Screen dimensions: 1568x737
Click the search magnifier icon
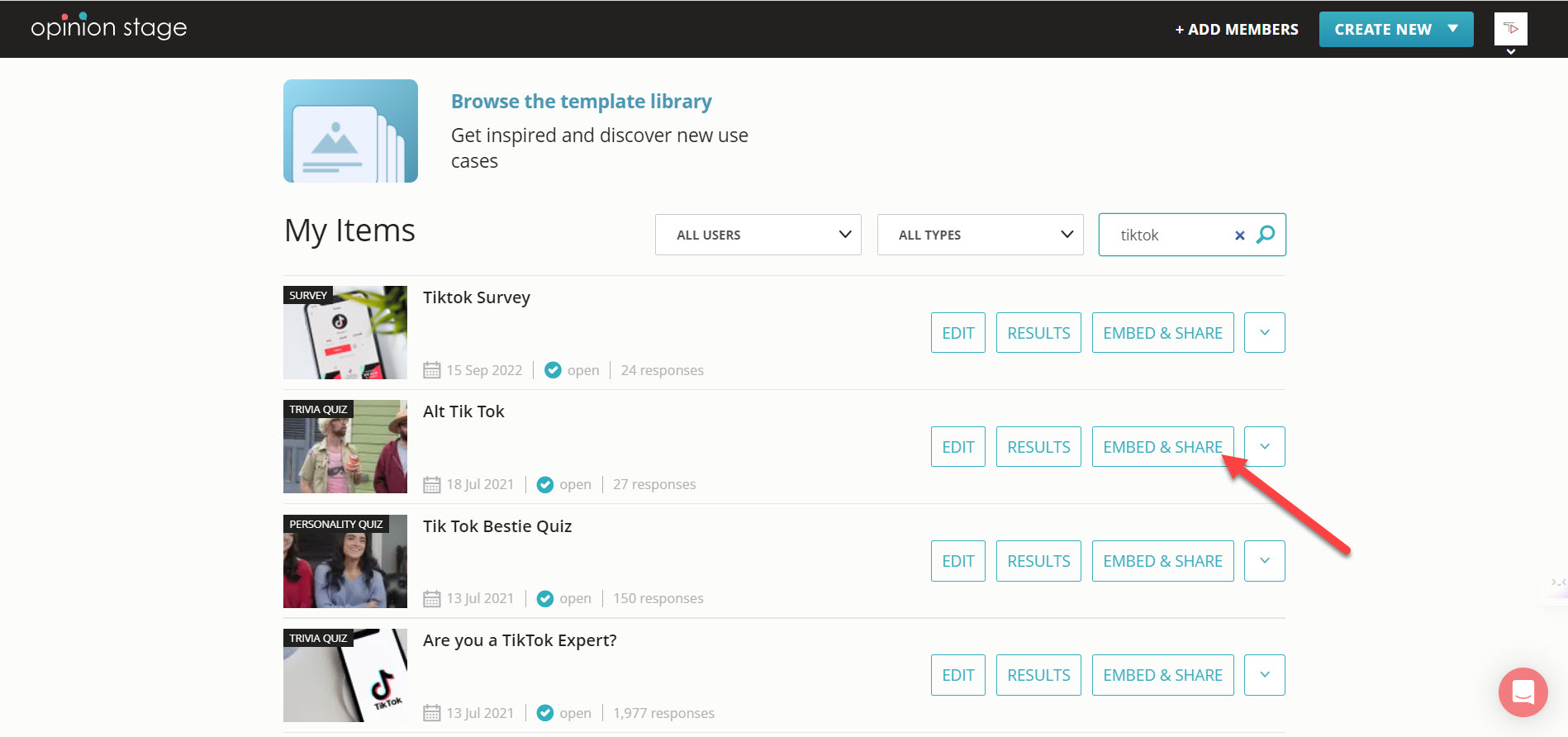(x=1265, y=235)
